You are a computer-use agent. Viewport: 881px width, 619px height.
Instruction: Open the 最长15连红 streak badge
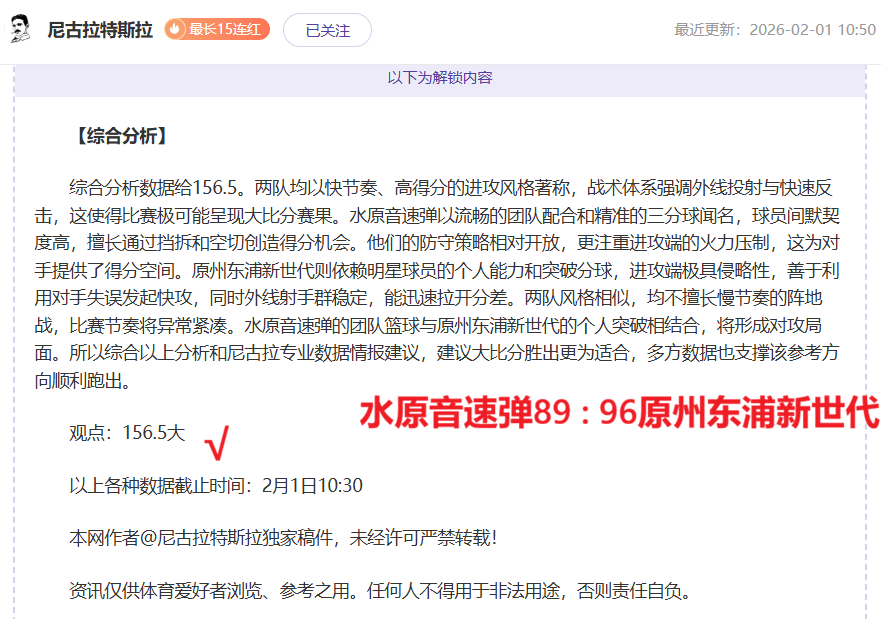(x=215, y=30)
